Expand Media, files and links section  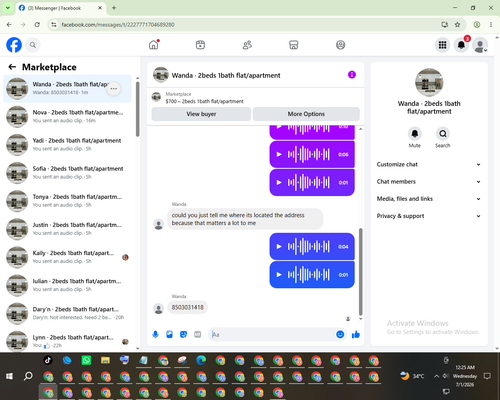pyautogui.click(x=429, y=199)
